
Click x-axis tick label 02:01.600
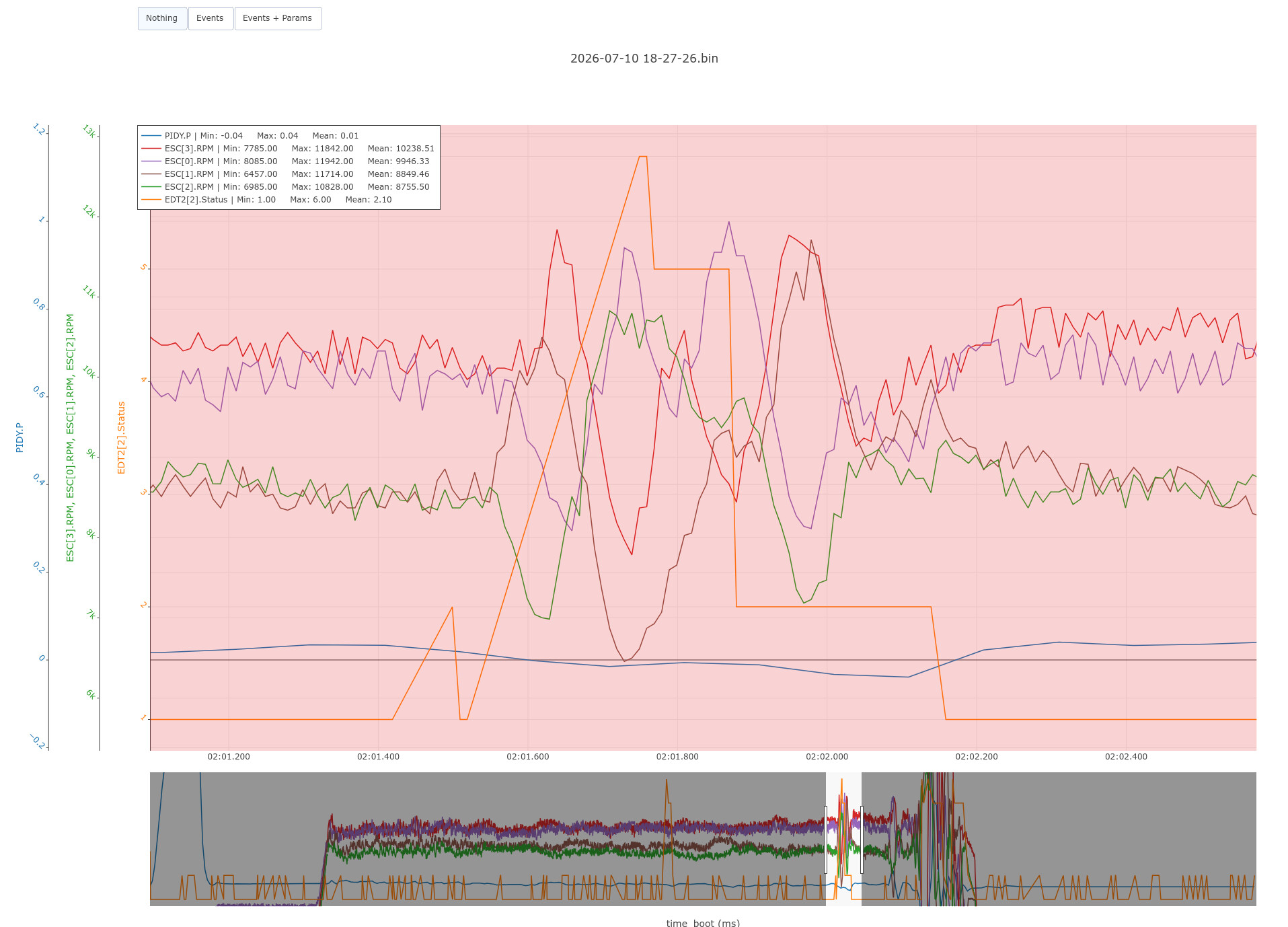pos(528,757)
